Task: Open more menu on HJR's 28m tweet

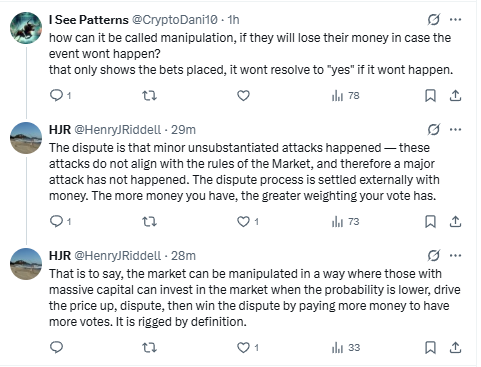Action: pyautogui.click(x=455, y=256)
